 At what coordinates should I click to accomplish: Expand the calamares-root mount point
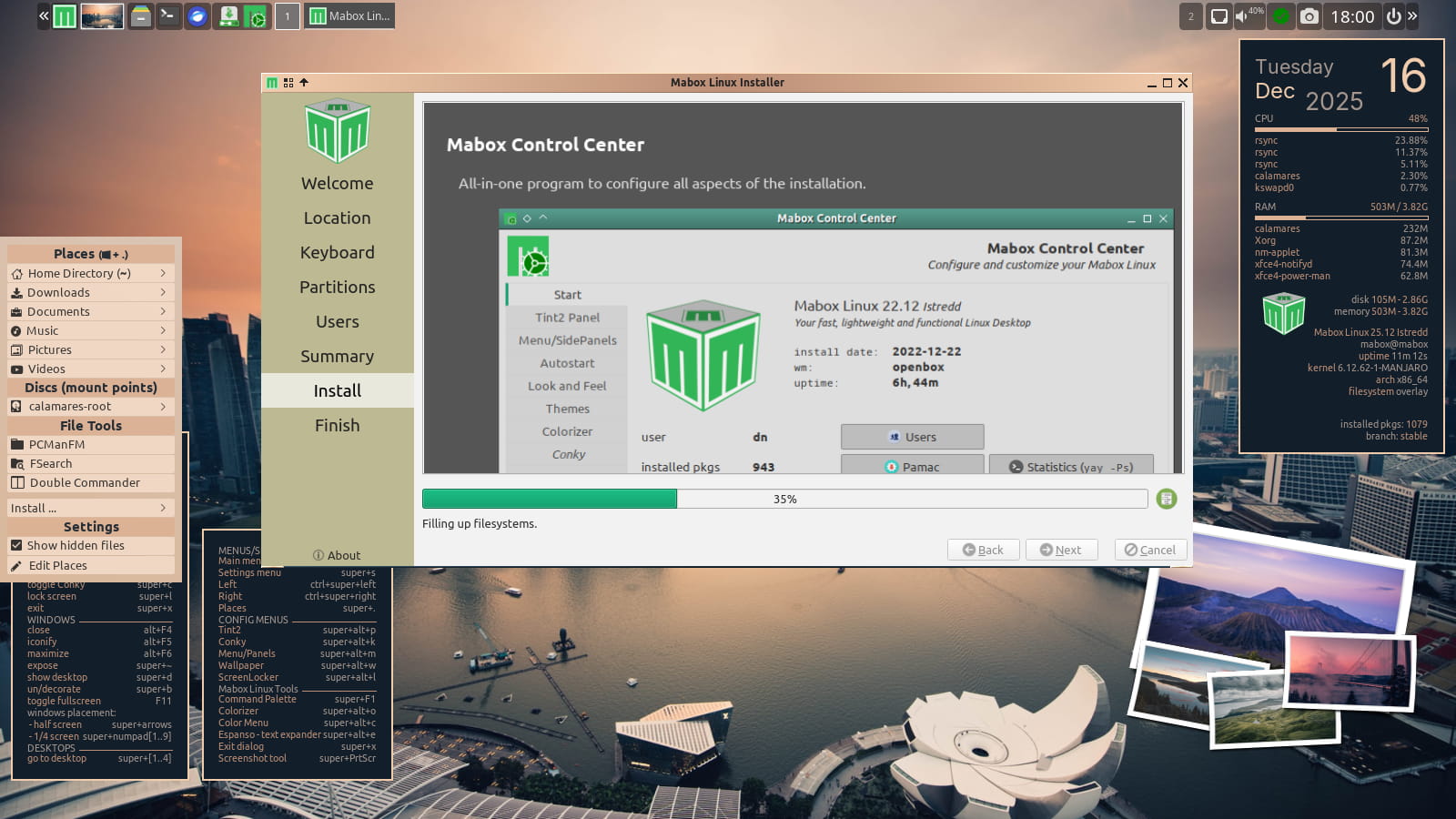163,407
